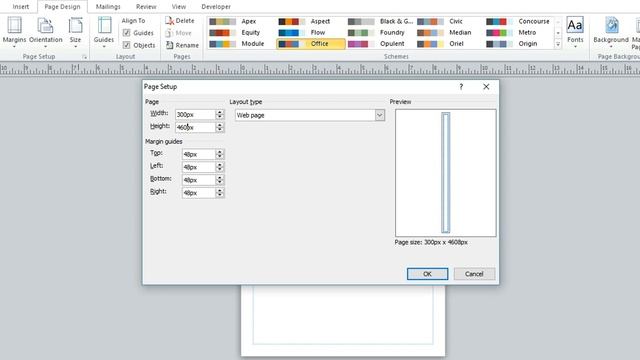This screenshot has width=640, height=360.
Task: Switch to the Review tab
Action: click(x=146, y=7)
